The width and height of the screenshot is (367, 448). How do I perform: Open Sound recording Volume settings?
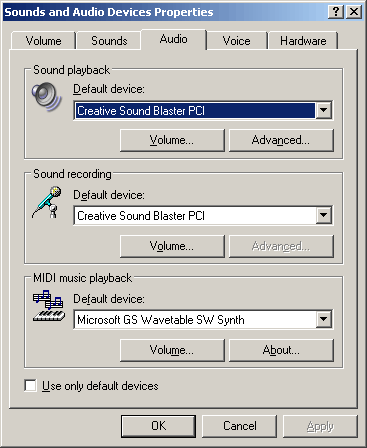(x=172, y=246)
